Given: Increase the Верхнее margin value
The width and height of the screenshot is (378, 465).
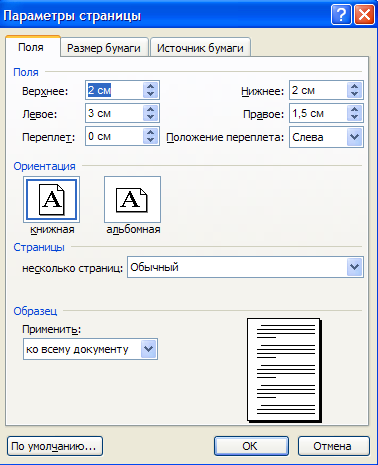Looking at the screenshot, I should point(150,86).
